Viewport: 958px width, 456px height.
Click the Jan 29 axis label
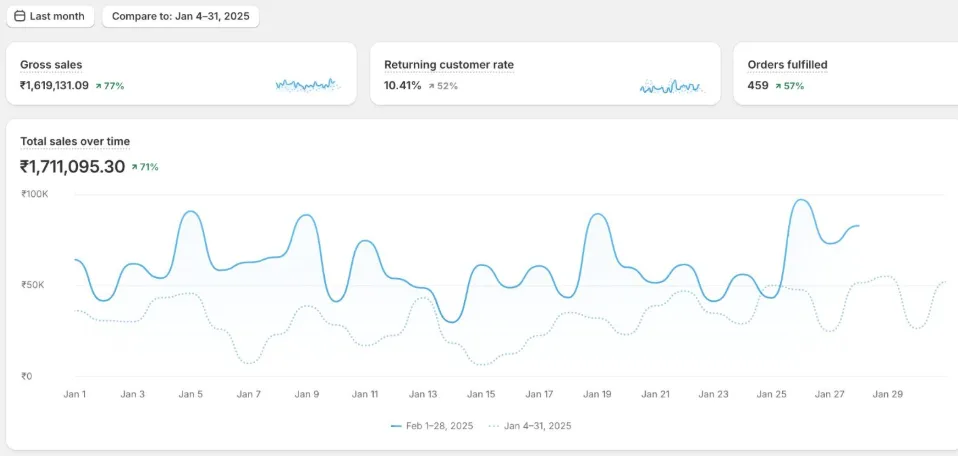[888, 394]
